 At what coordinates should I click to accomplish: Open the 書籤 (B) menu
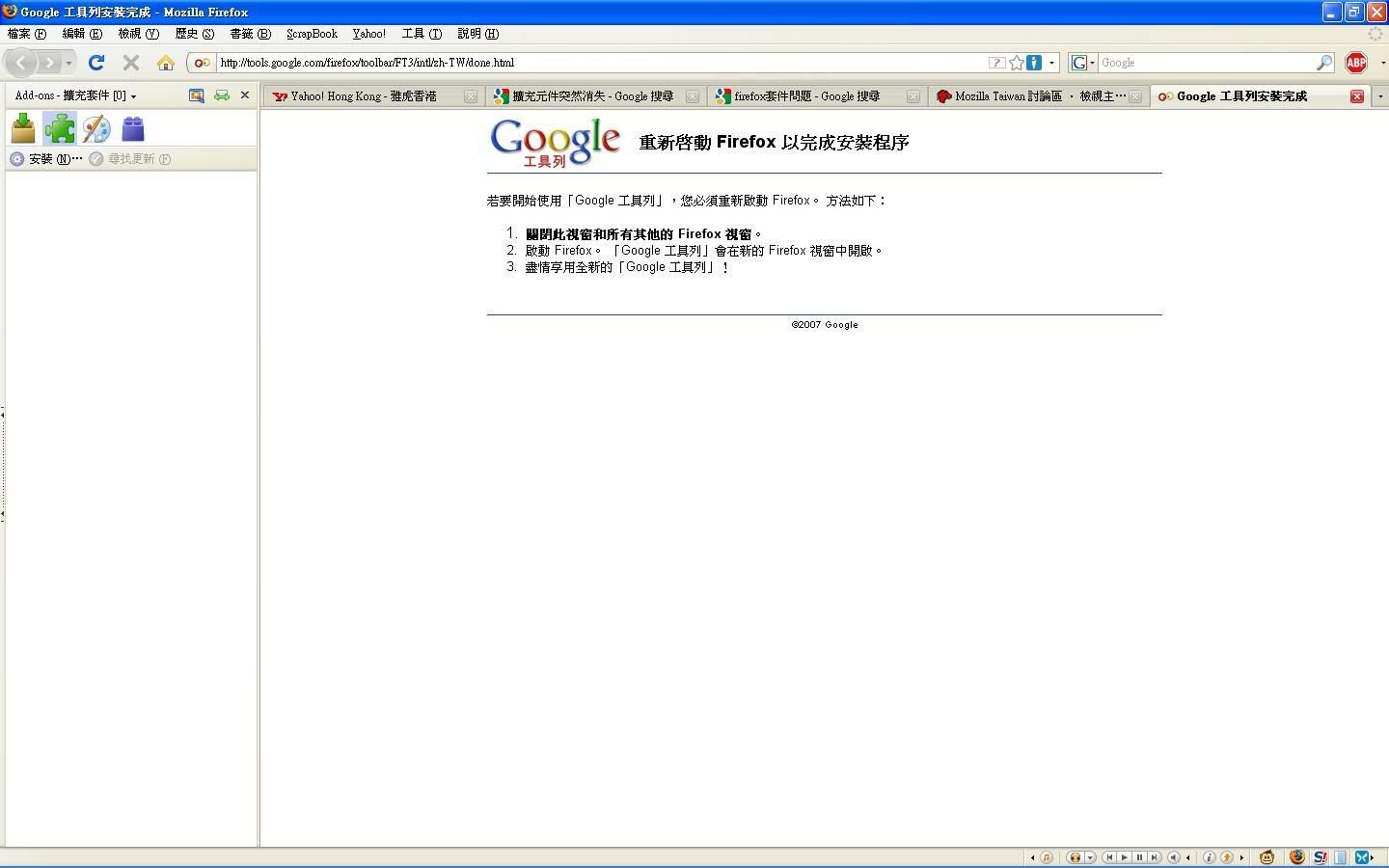(250, 34)
